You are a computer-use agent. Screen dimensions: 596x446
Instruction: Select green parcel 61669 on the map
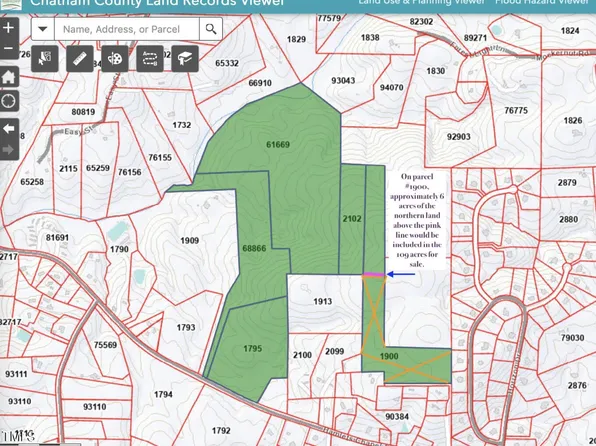point(278,144)
